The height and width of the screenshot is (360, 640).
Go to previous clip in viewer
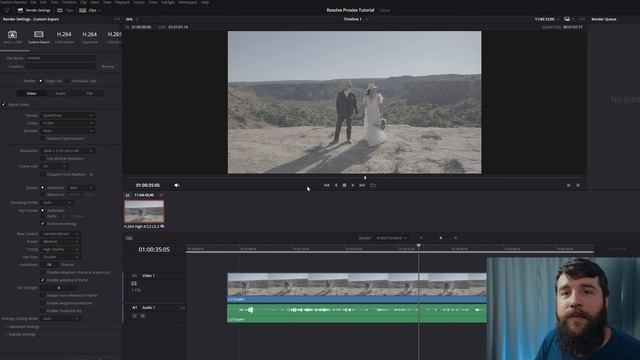pos(569,185)
